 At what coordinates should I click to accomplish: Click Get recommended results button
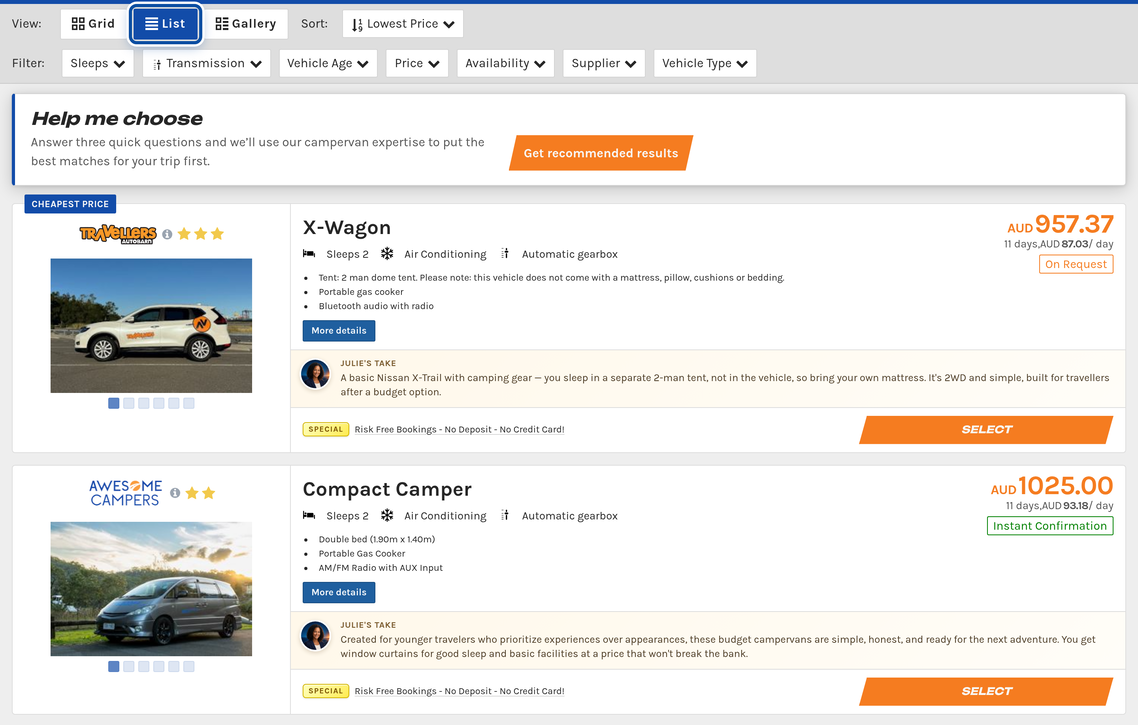[x=601, y=153]
